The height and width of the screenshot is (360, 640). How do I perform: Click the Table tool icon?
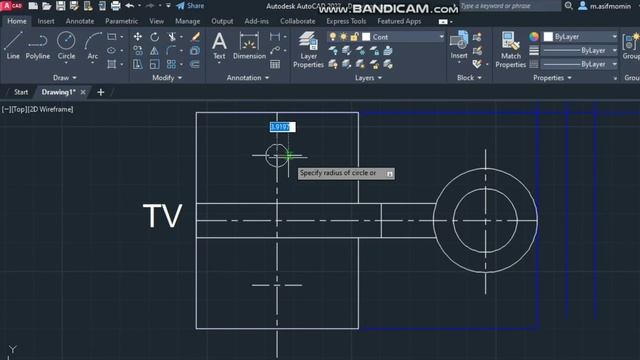click(x=275, y=64)
